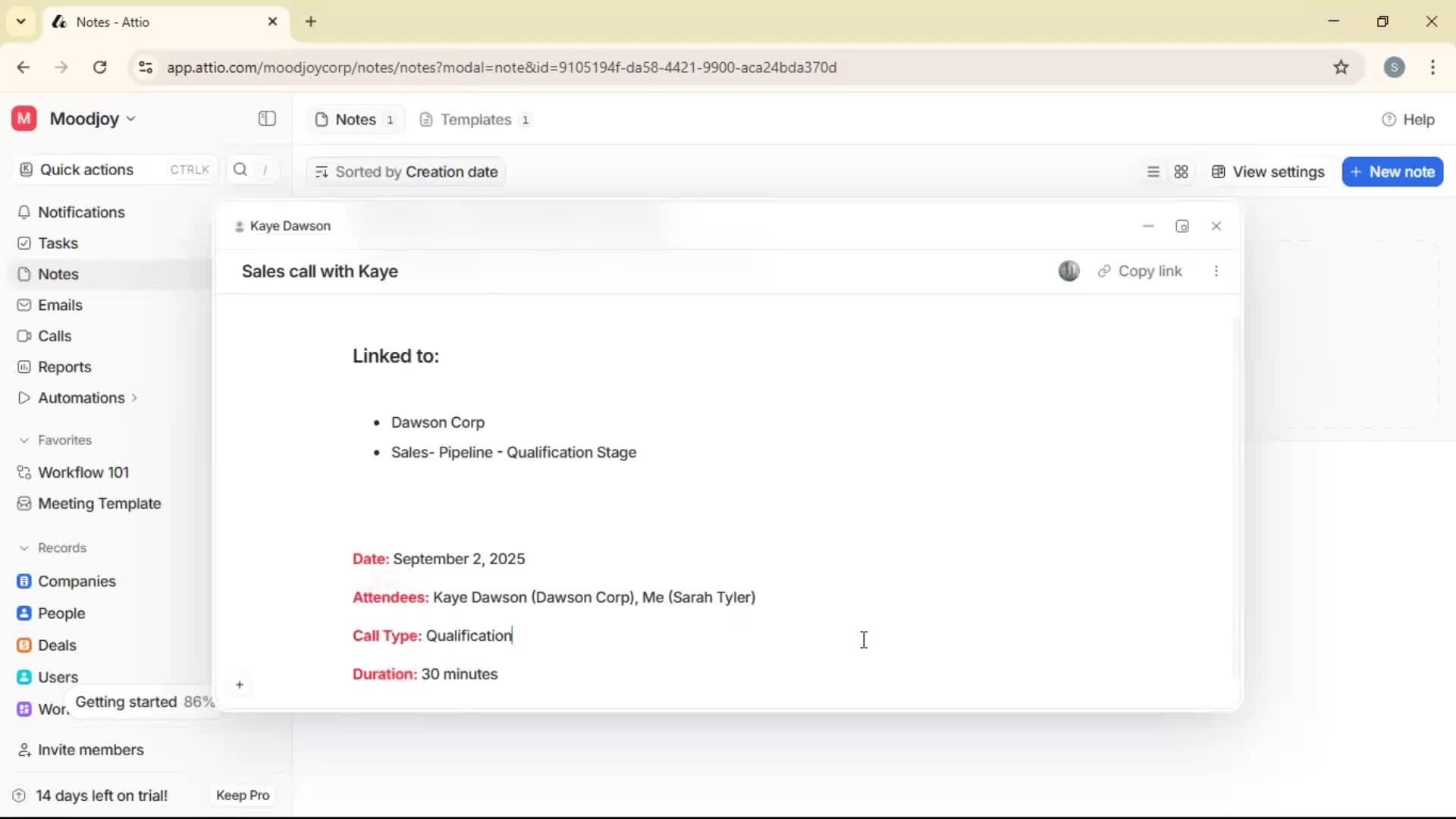This screenshot has height=819, width=1456.
Task: Select the Notes tab
Action: coord(353,119)
